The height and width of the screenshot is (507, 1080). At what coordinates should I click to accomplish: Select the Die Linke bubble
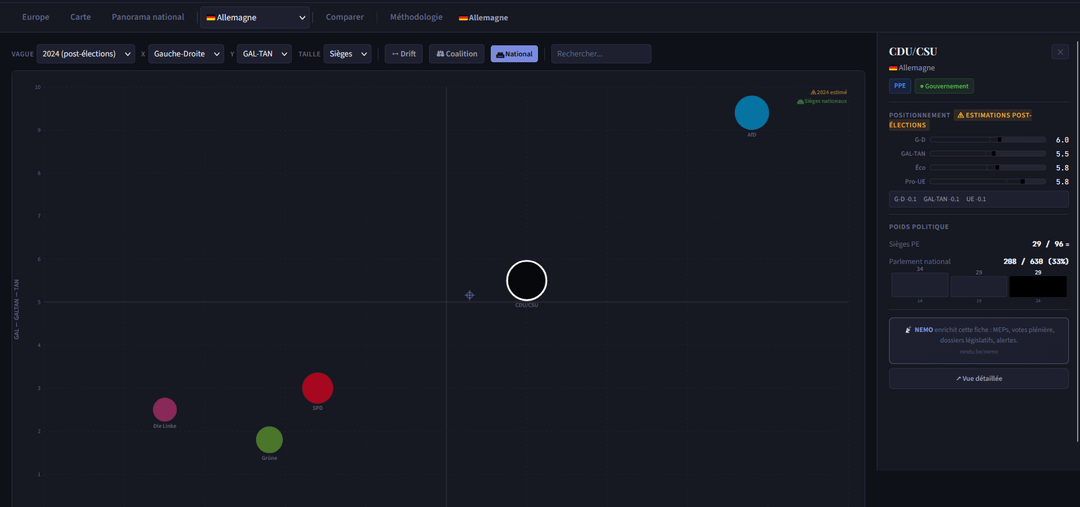point(165,409)
